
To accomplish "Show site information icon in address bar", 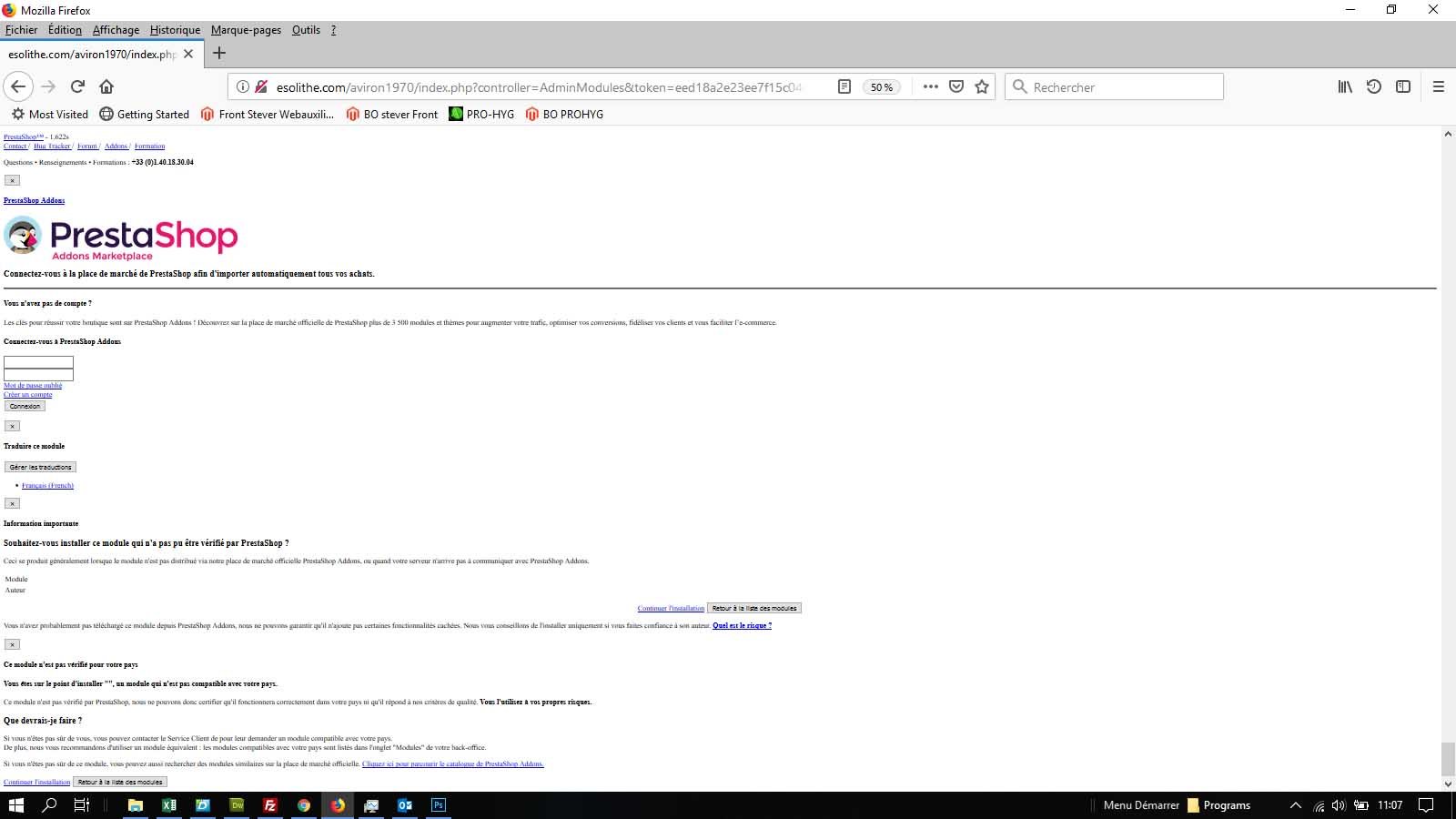I will (x=243, y=86).
